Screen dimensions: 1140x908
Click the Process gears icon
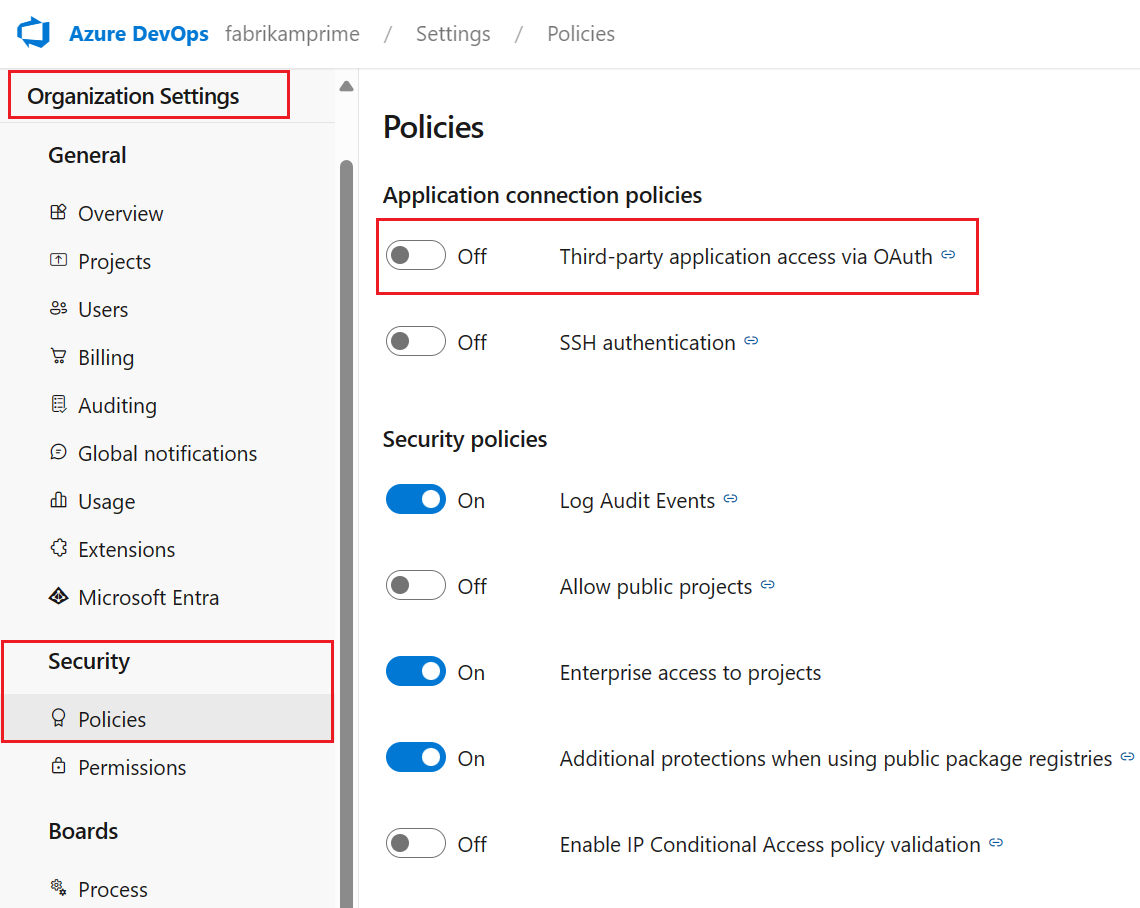[58, 888]
